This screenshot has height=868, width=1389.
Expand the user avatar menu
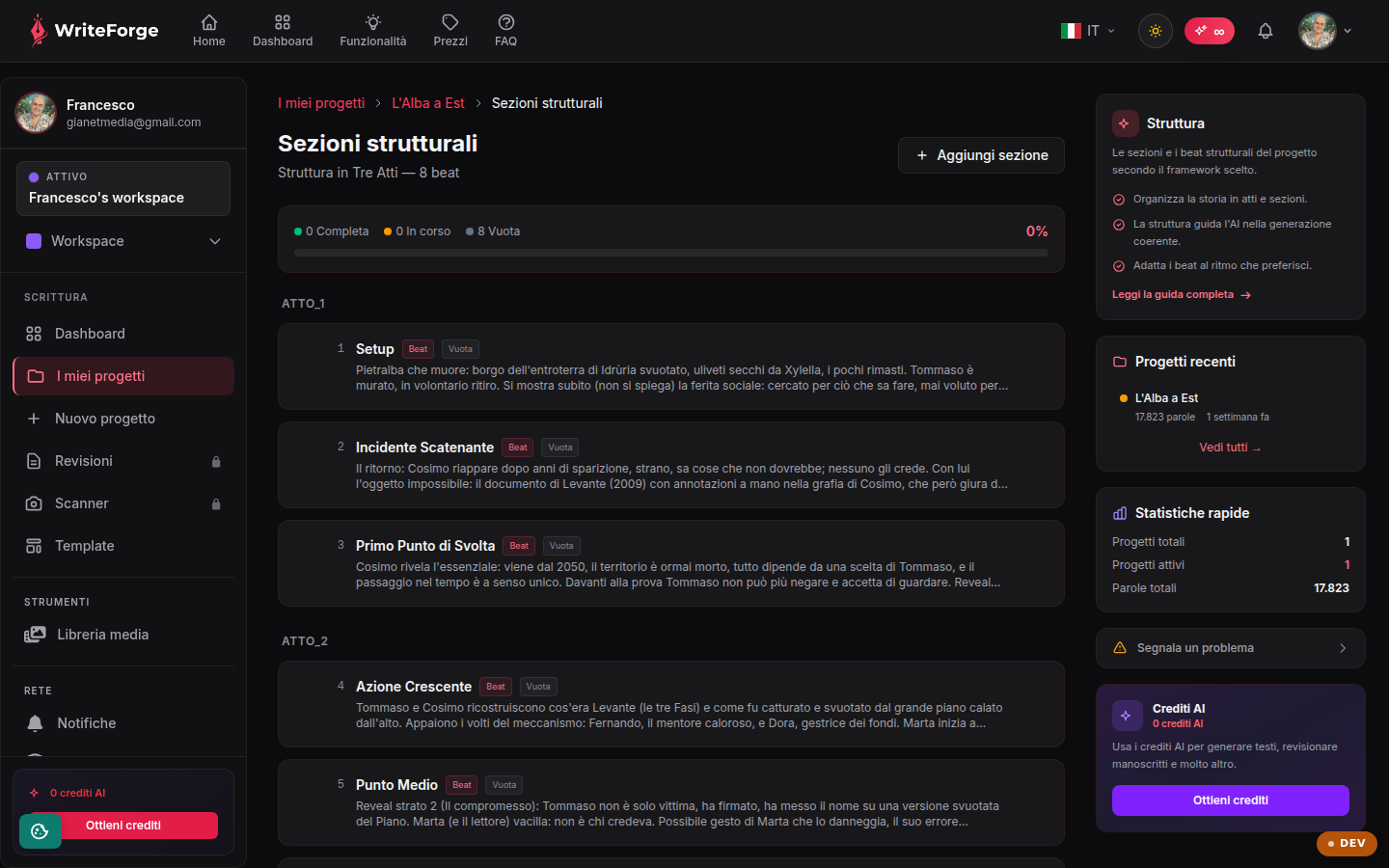(1325, 31)
